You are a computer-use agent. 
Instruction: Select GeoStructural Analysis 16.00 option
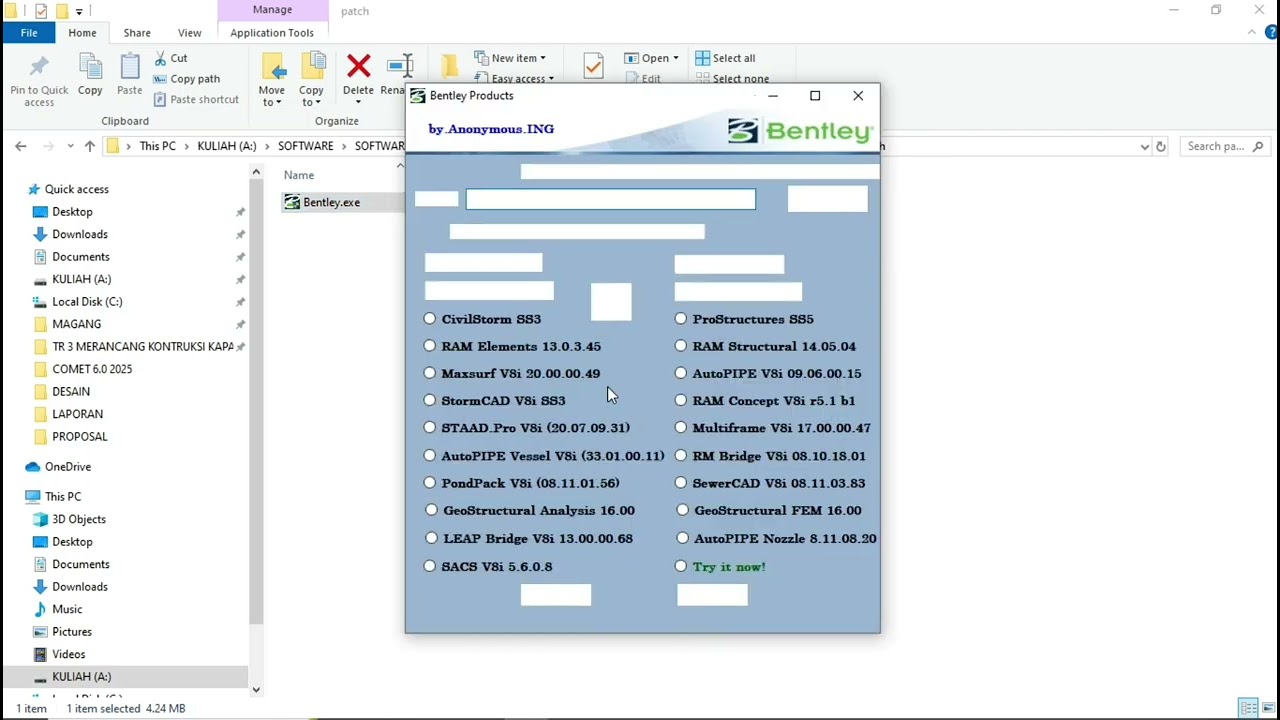431,510
